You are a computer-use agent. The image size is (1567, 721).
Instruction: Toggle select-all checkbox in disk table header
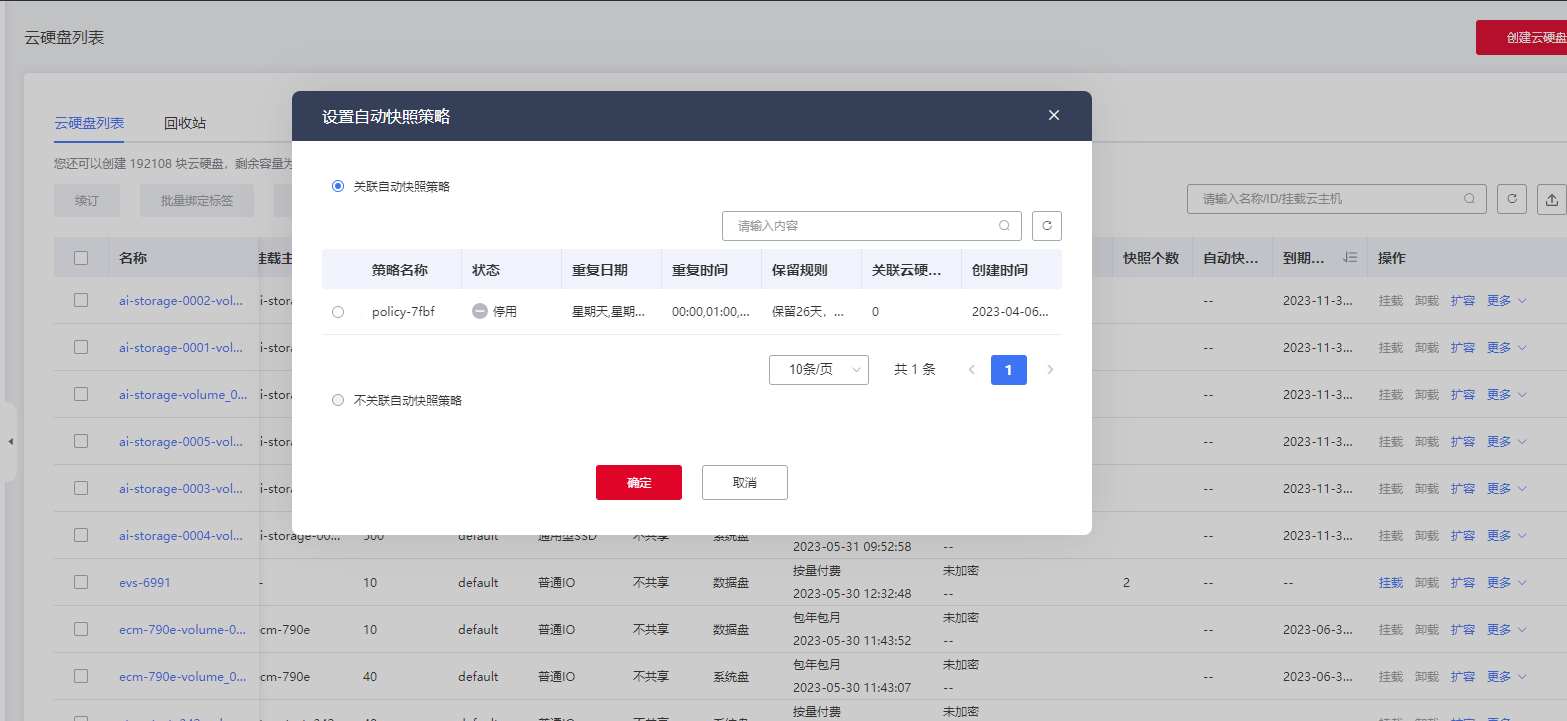(x=81, y=258)
